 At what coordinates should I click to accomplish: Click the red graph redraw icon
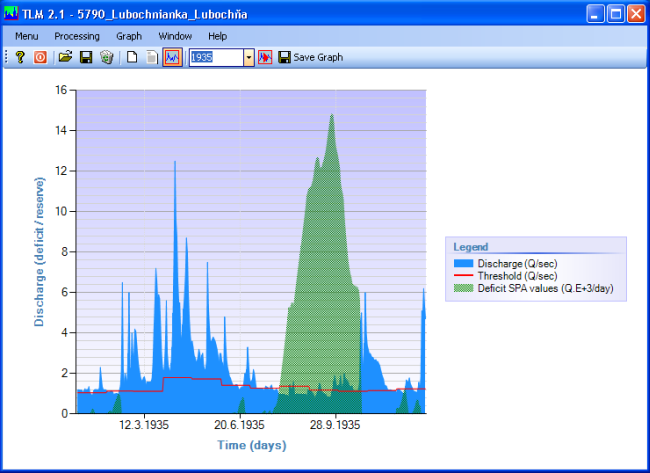(265, 57)
